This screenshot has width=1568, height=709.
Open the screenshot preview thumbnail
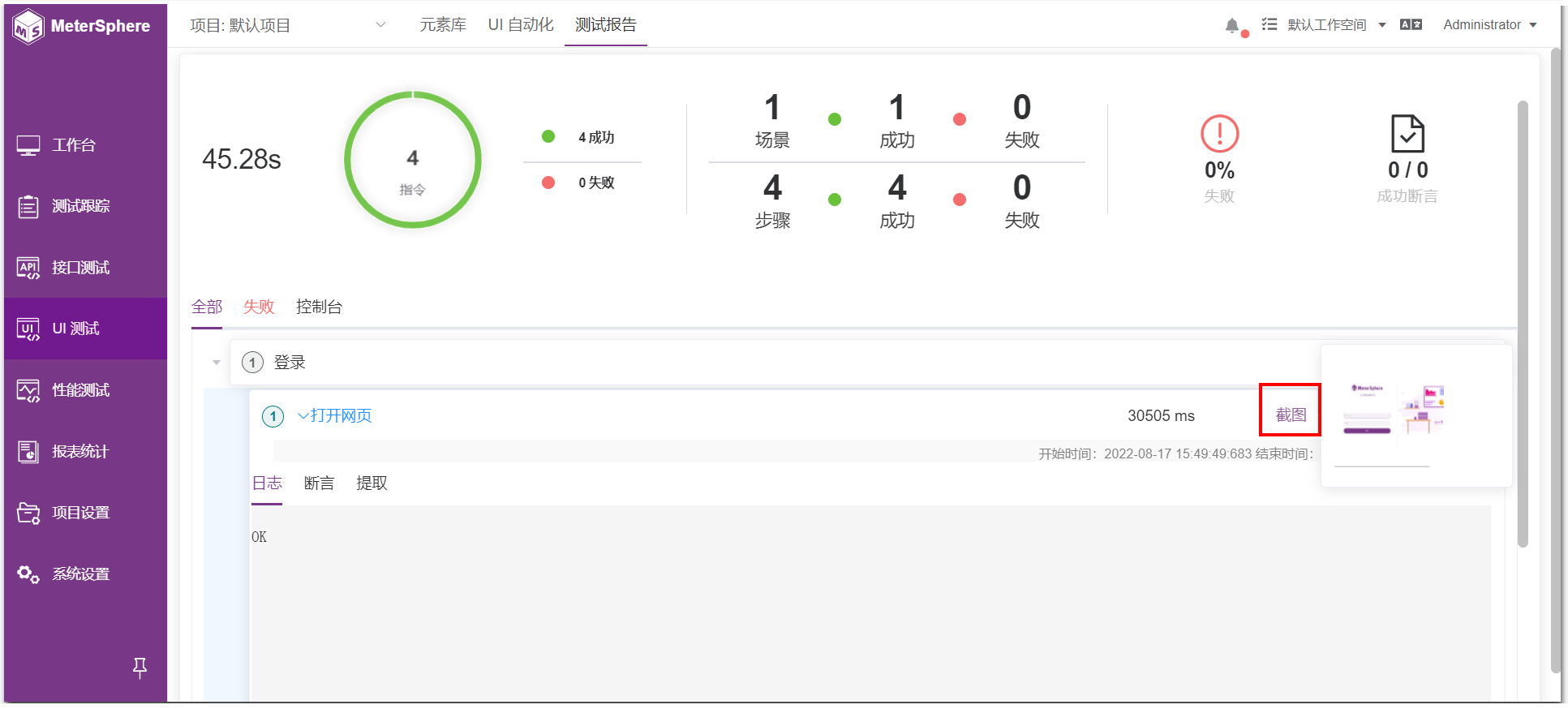pos(1394,410)
